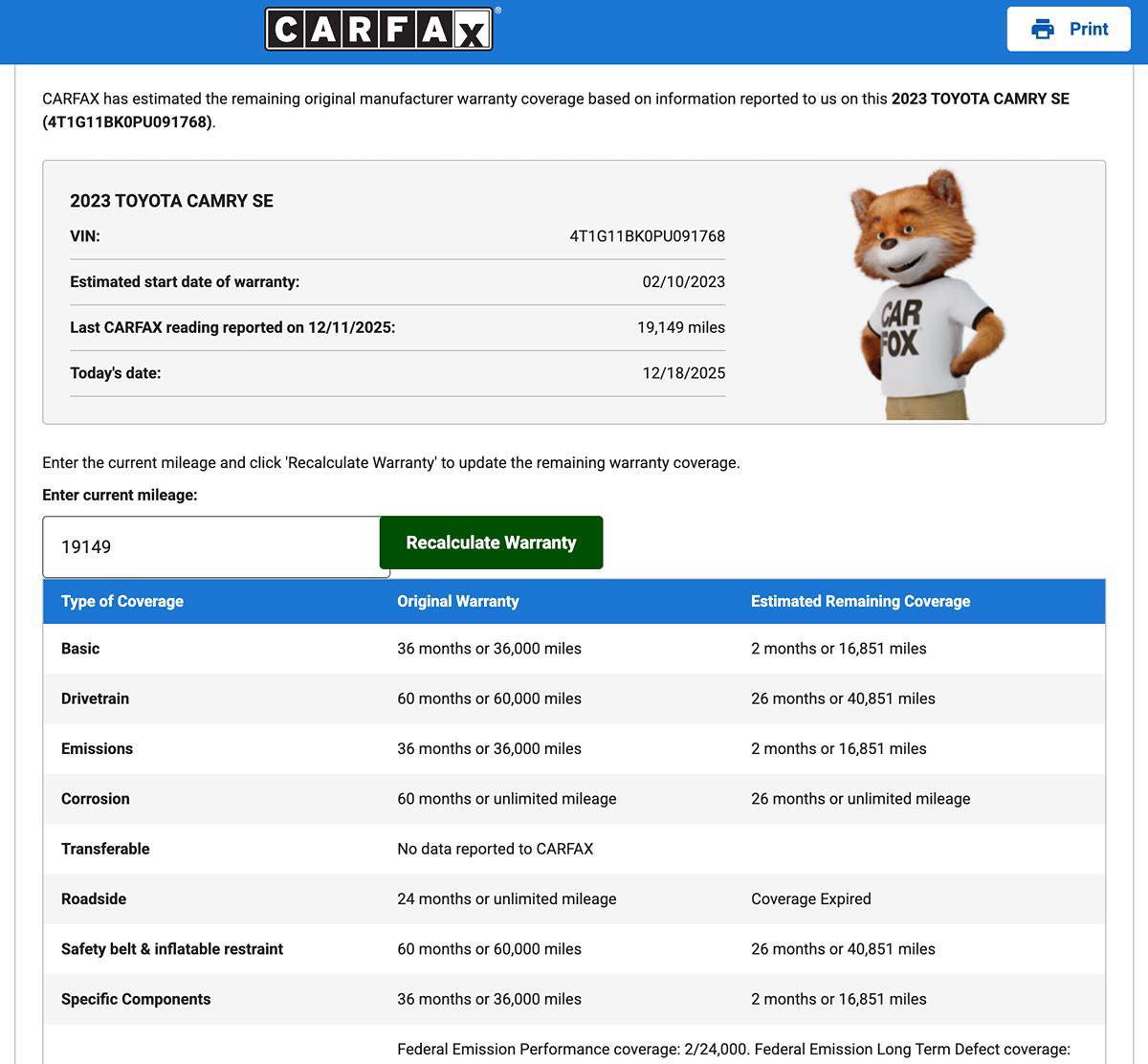Click the 'Type of Coverage' column header
The width and height of the screenshot is (1148, 1064).
pos(122,601)
